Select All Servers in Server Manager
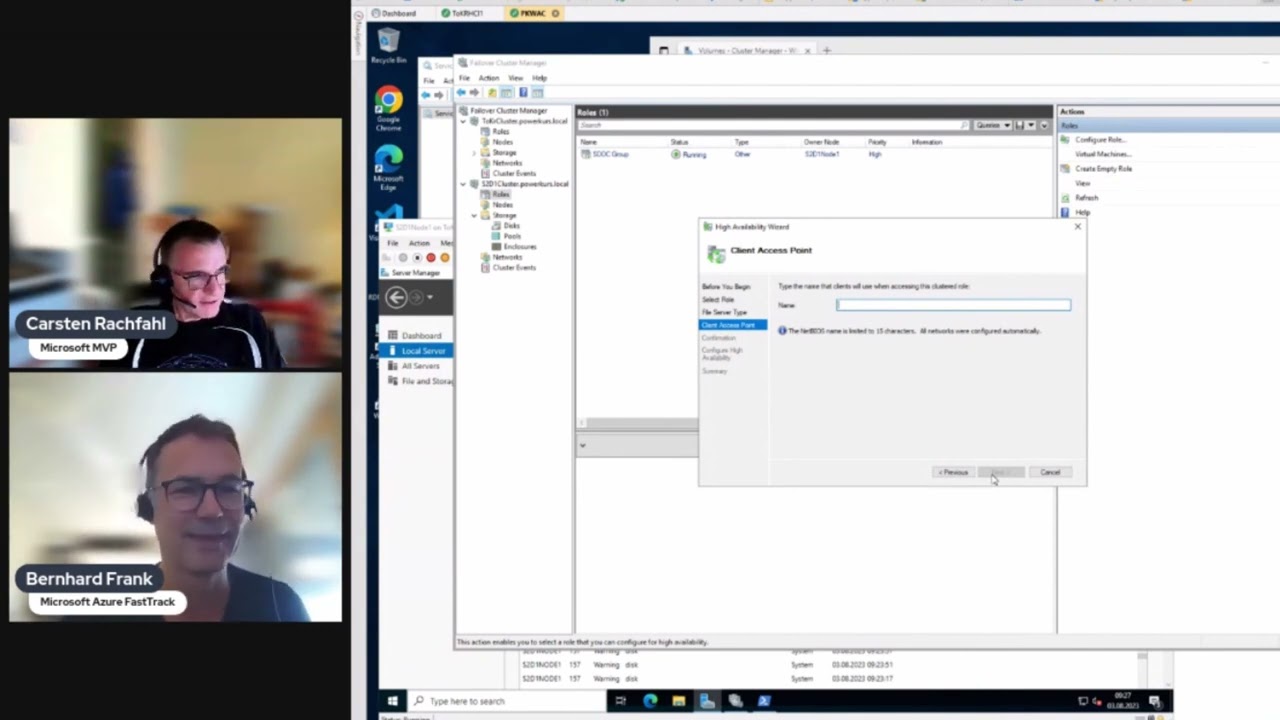 (420, 366)
